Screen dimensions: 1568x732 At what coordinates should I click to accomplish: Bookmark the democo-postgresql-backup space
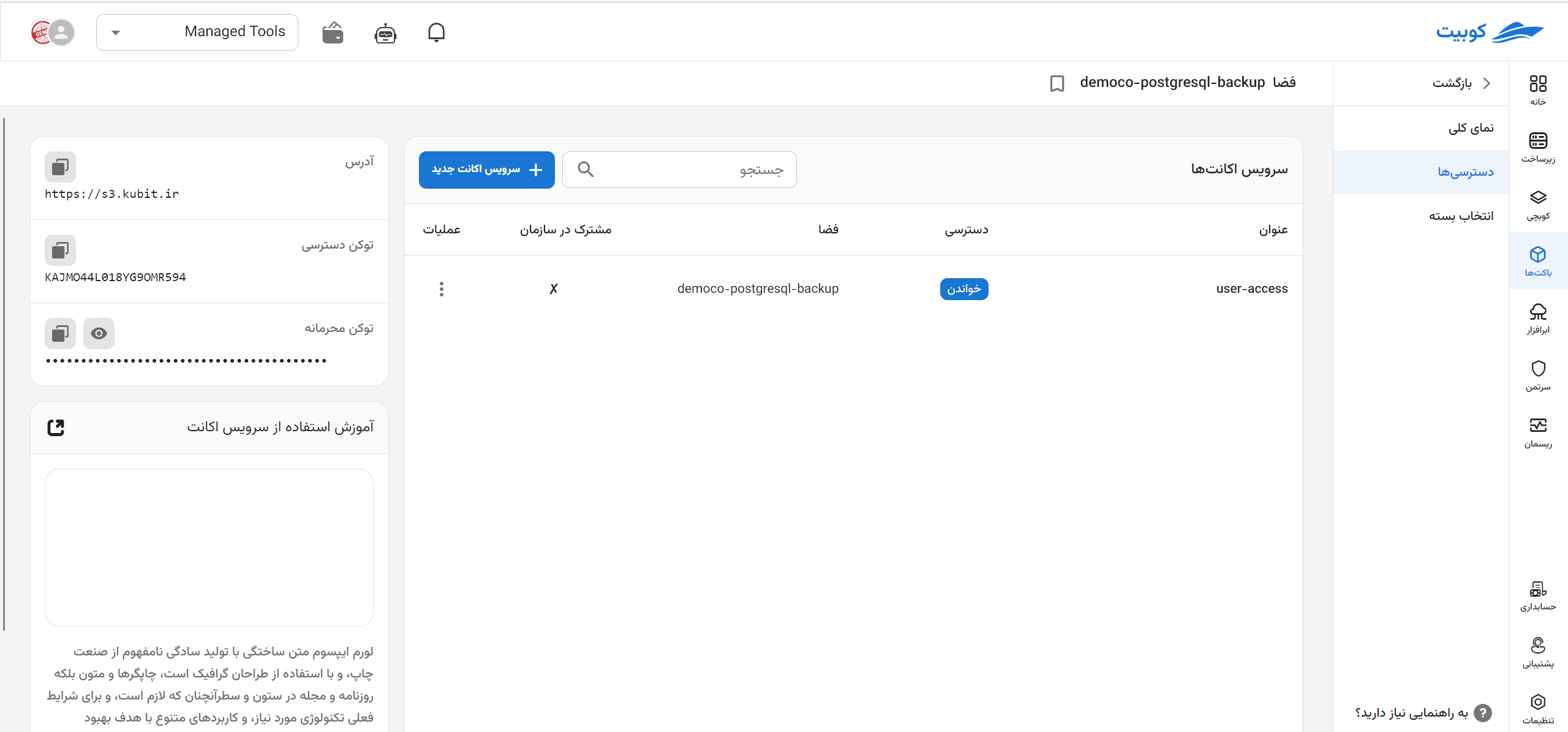pos(1057,83)
